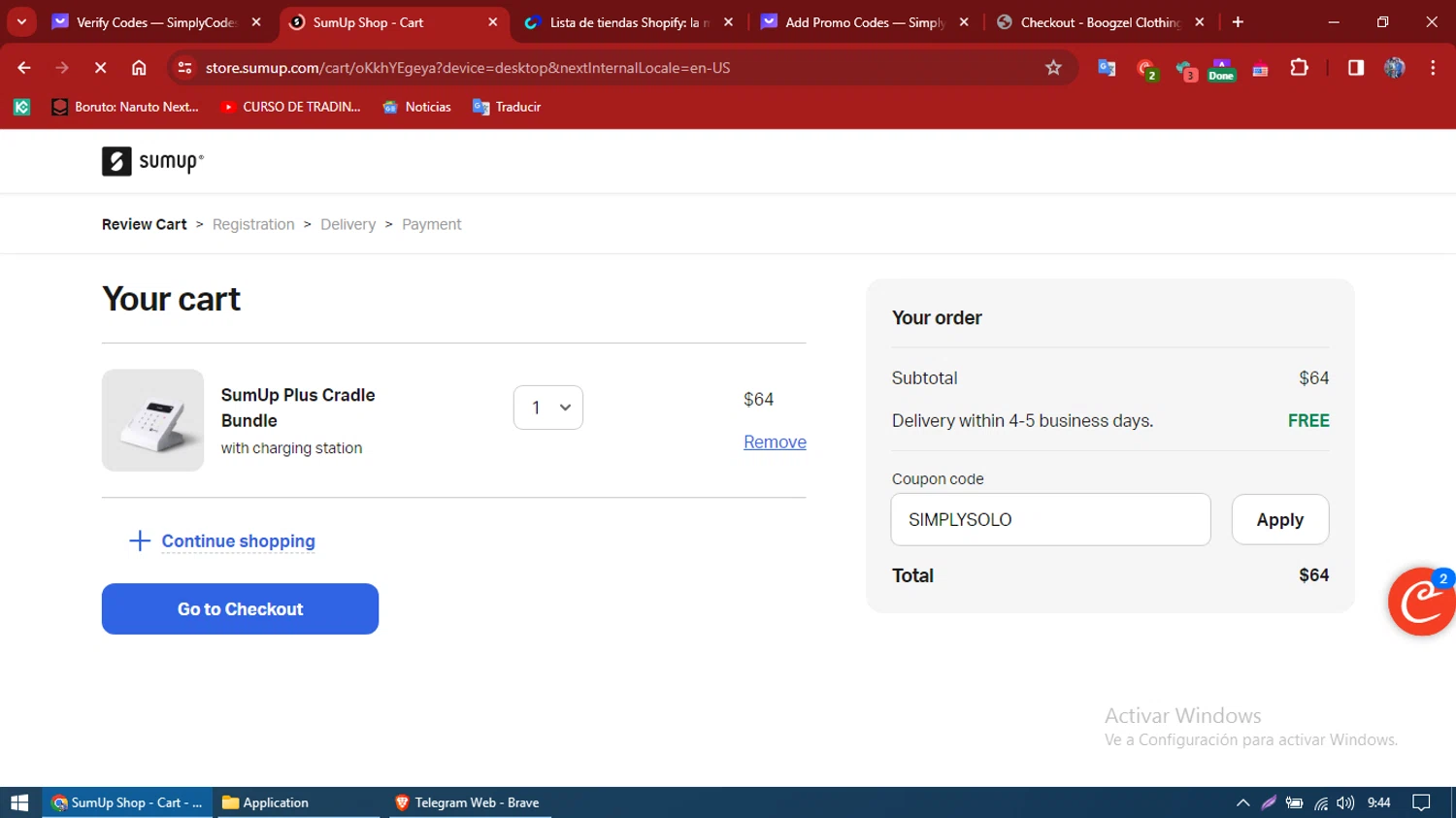1456x818 pixels.
Task: Click the purple feather tray icon
Action: point(1269,802)
